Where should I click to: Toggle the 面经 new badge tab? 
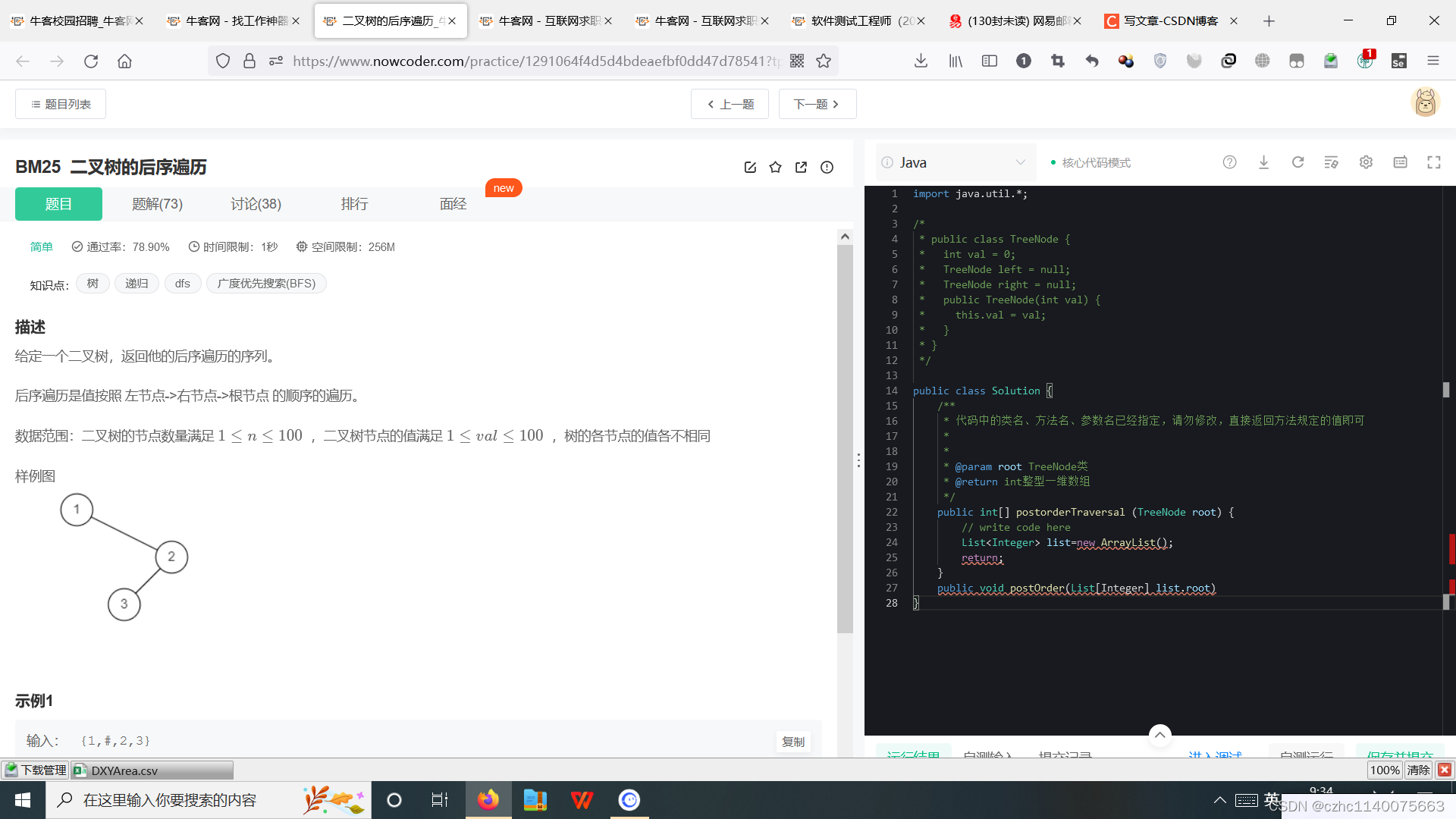[452, 204]
